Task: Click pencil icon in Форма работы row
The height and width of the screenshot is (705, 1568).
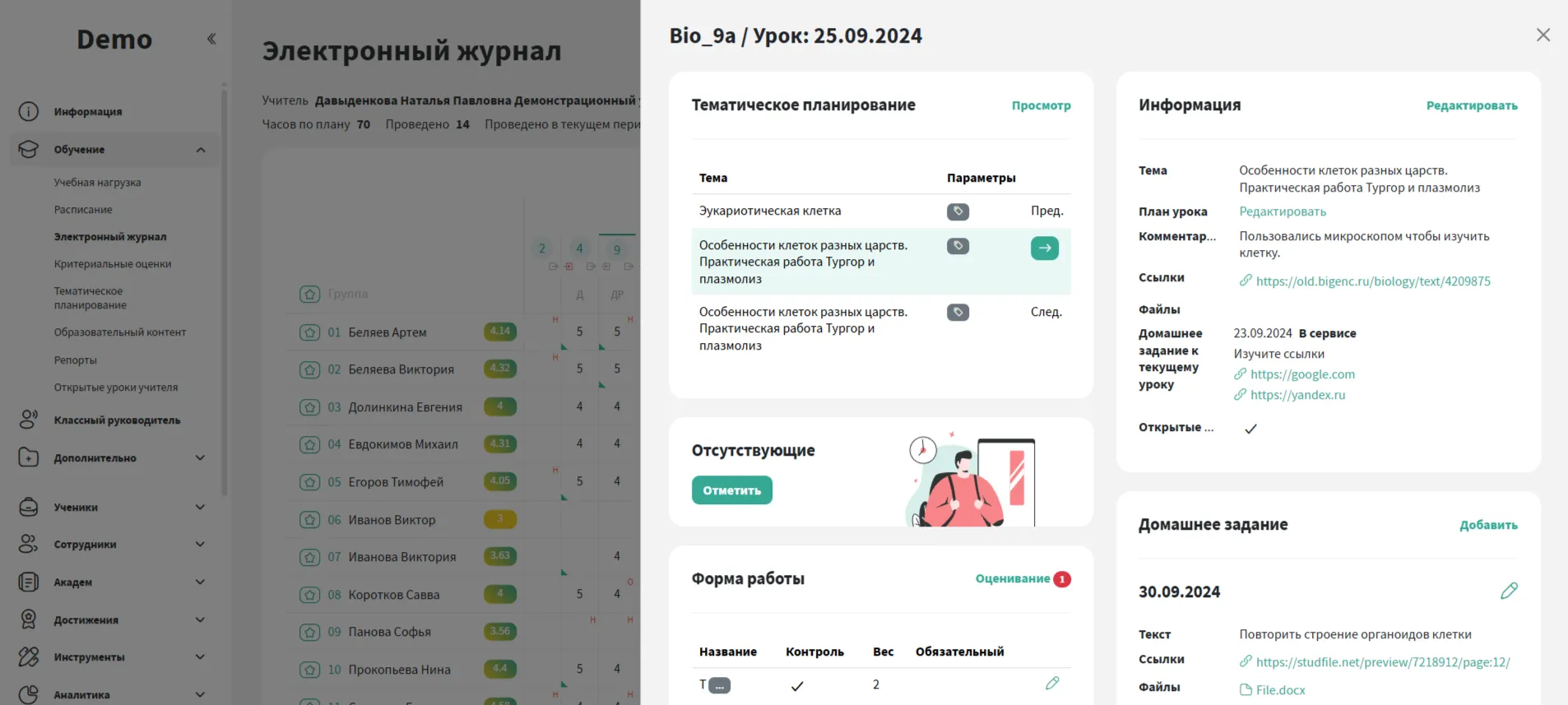Action: pyautogui.click(x=1051, y=684)
